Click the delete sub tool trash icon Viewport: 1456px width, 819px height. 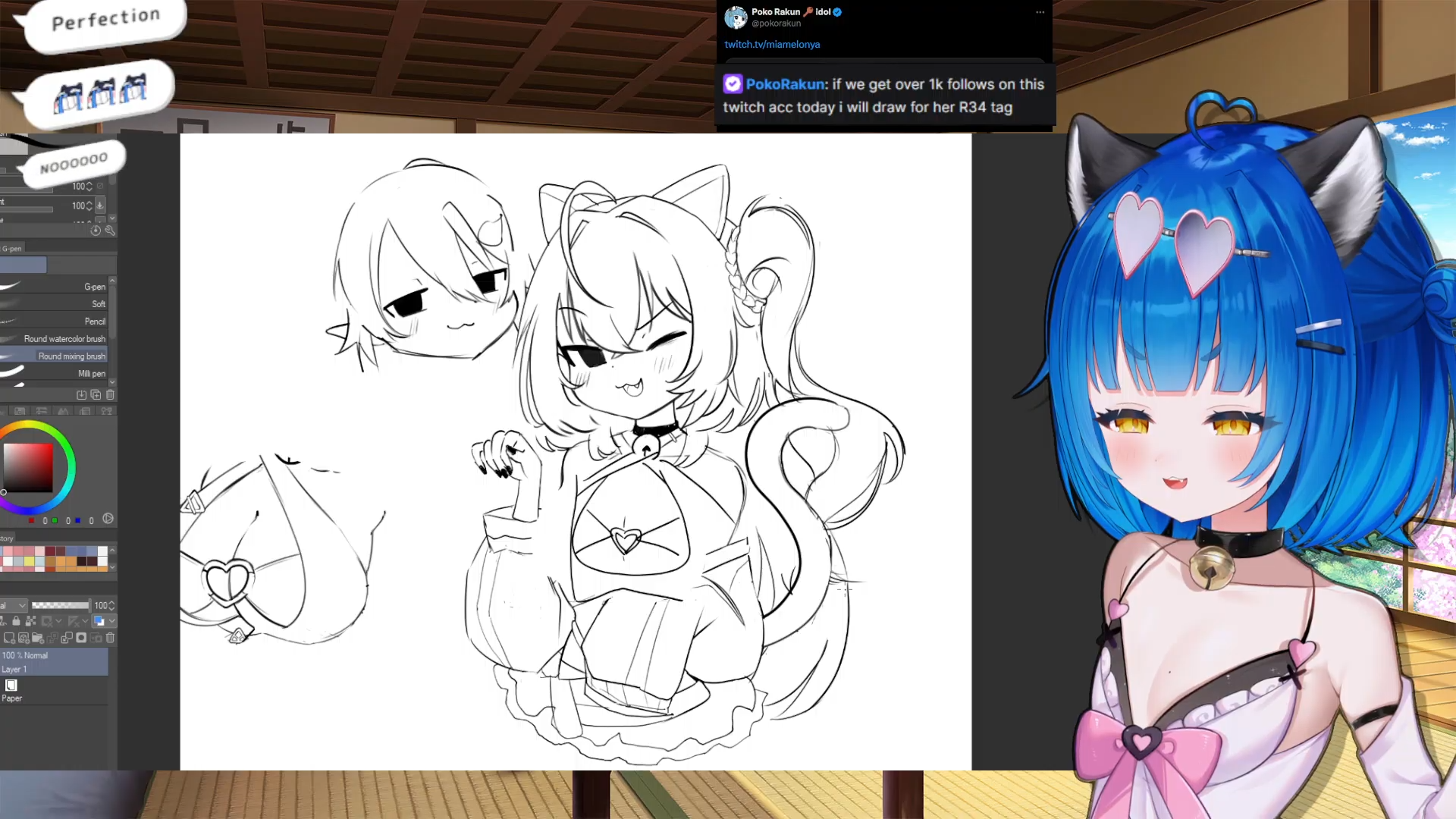[110, 395]
